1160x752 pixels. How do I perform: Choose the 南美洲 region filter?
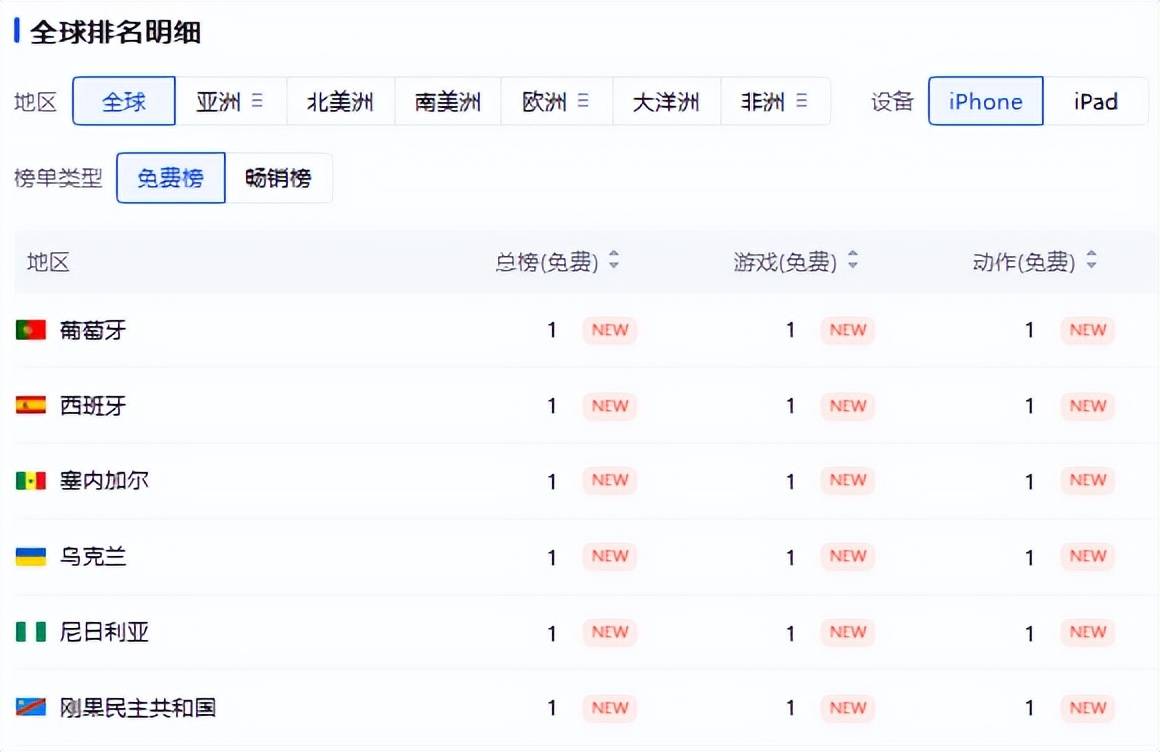[x=448, y=101]
